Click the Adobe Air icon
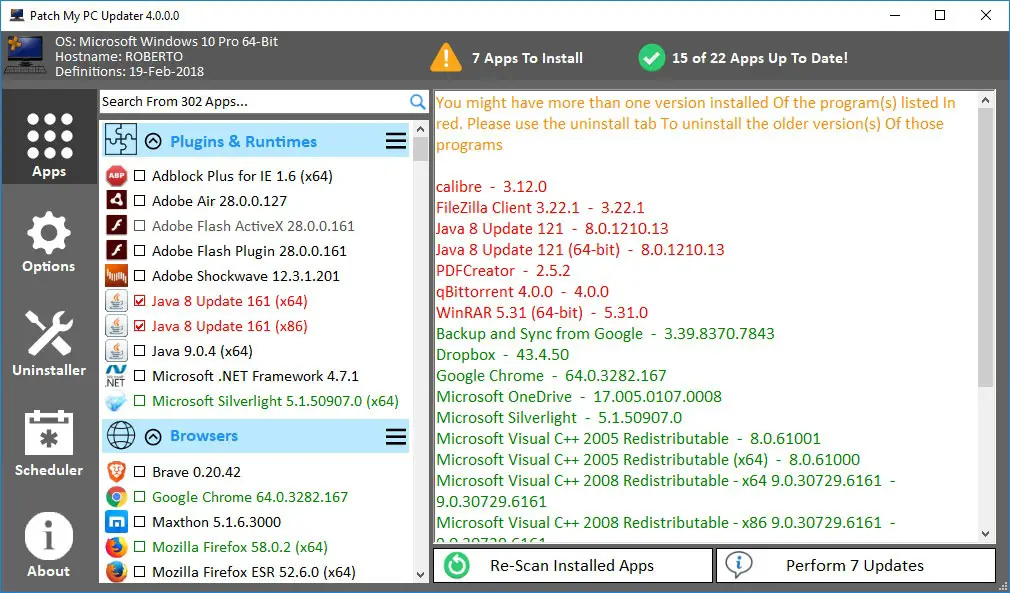Viewport: 1010px width, 593px height. pos(117,200)
